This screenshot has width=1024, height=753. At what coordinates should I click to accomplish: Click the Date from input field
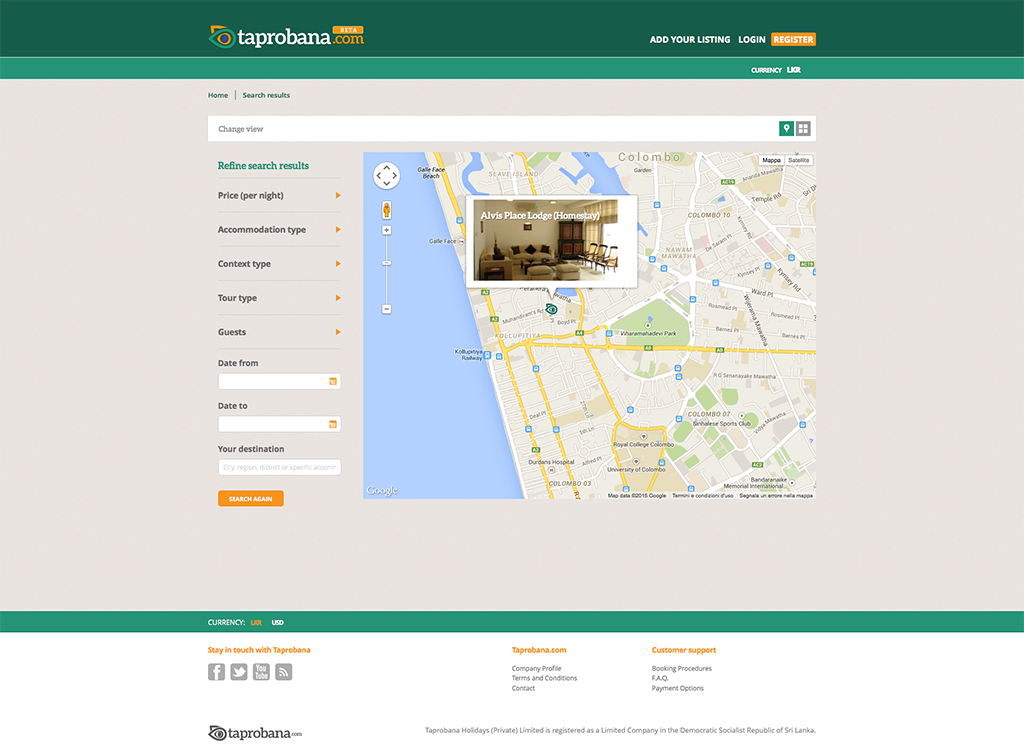point(280,381)
